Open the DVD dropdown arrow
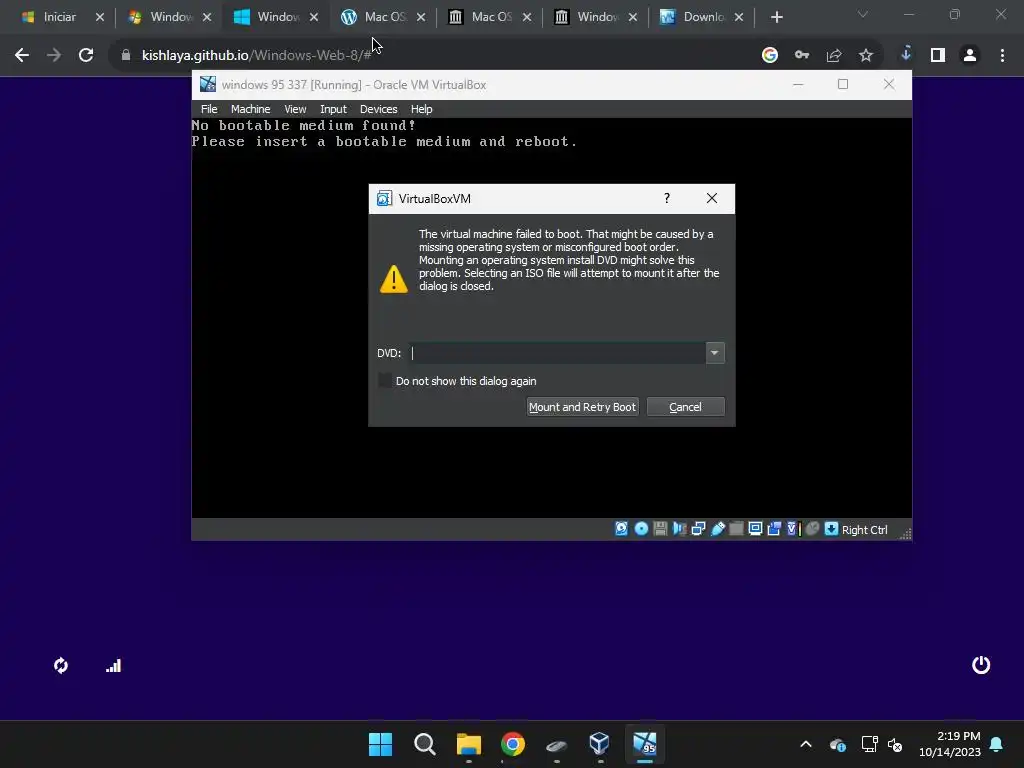 715,353
